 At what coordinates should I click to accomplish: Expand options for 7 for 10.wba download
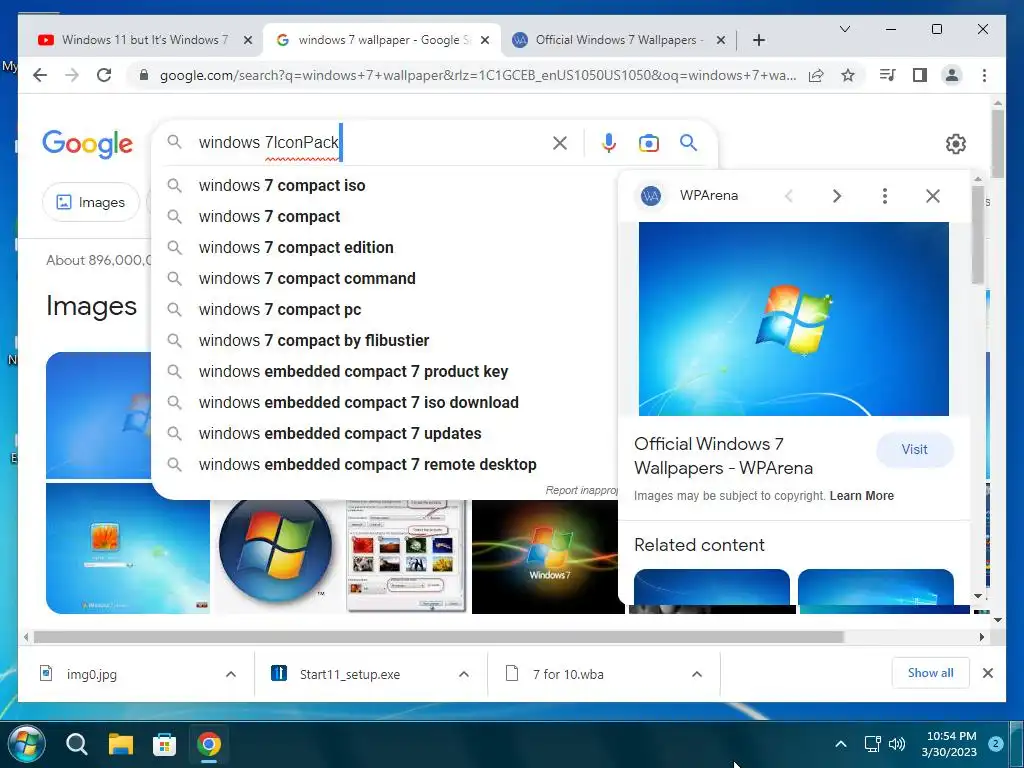[697, 674]
